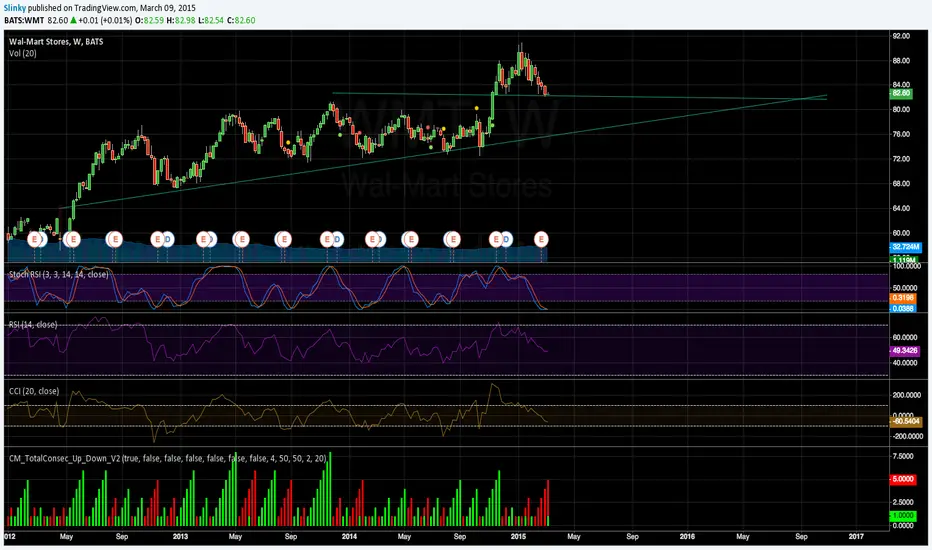Image resolution: width=932 pixels, height=550 pixels.
Task: Click the 2015 label on time axis
Action: tap(518, 536)
